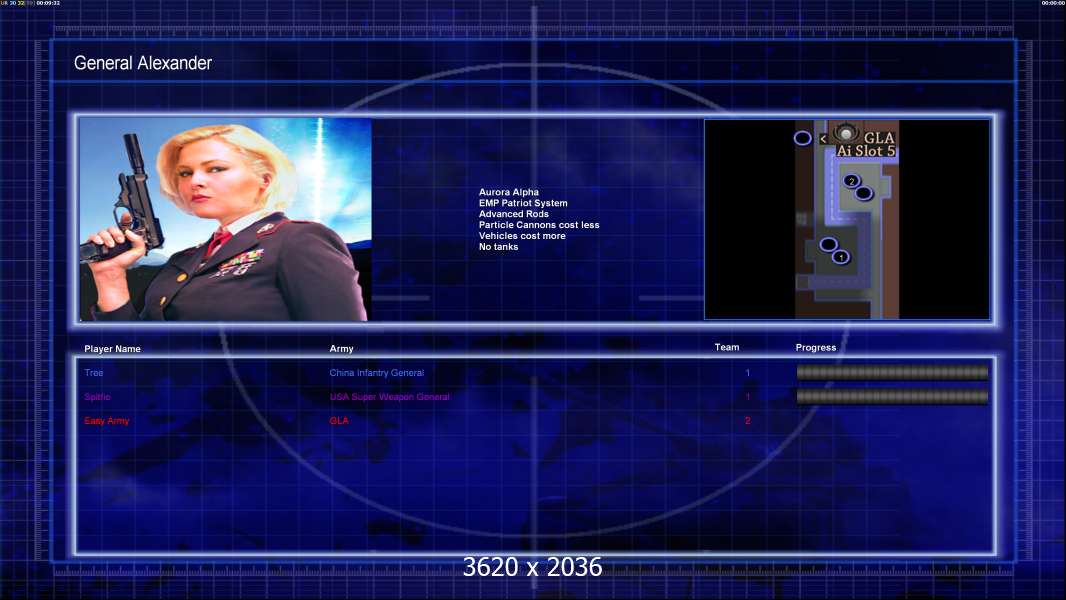Screen dimensions: 1066x600
Task: Click General Alexander's portrait image
Action: (x=225, y=219)
